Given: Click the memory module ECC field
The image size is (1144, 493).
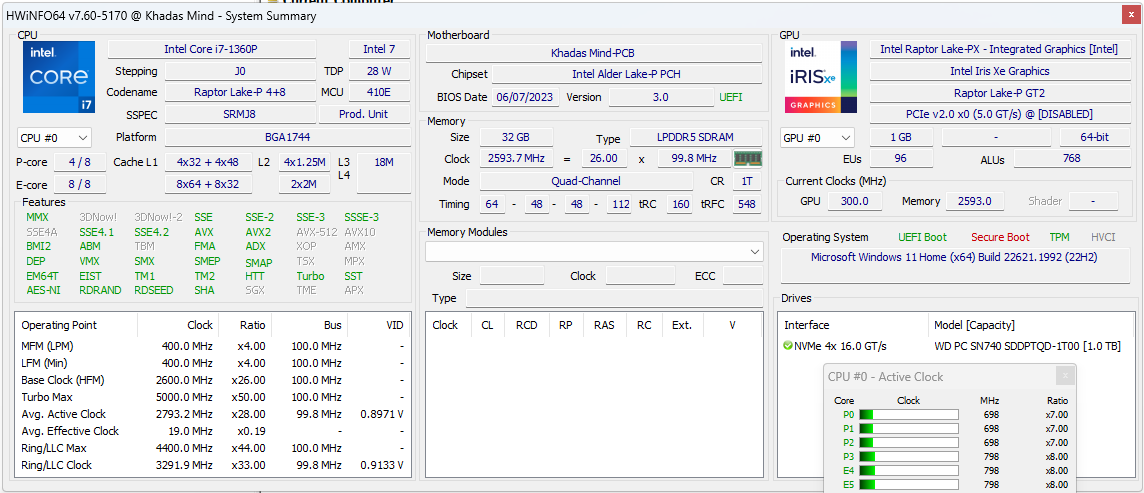Looking at the screenshot, I should (742, 276).
